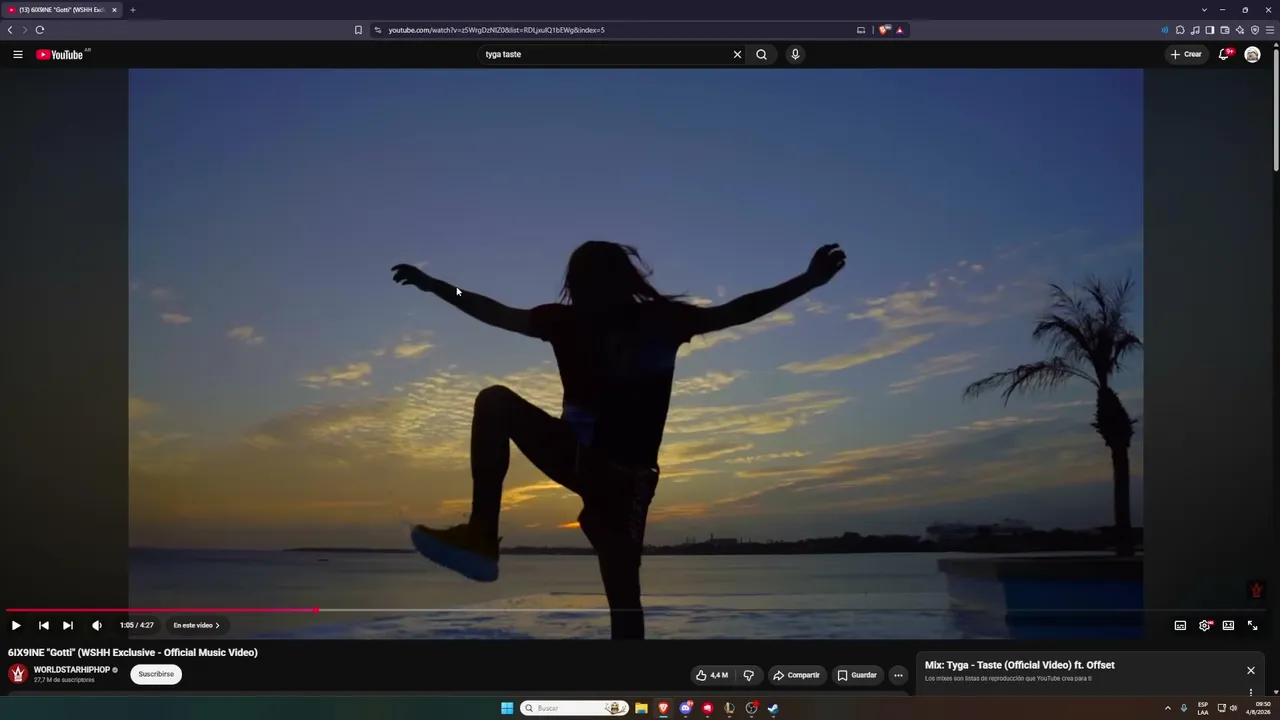Image resolution: width=1280 pixels, height=720 pixels.
Task: Reload the current page
Action: click(x=40, y=30)
